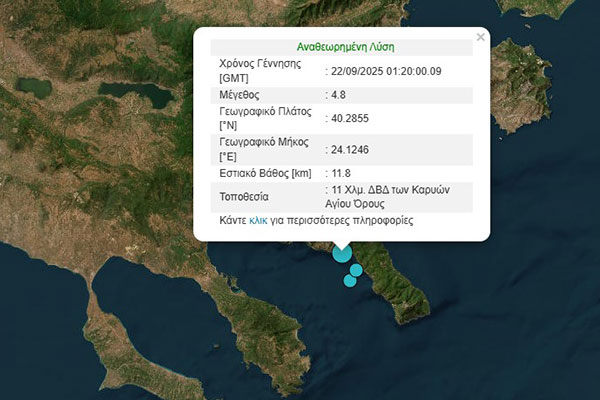Click the 'κλικ' link for more information
Image resolution: width=600 pixels, height=400 pixels.
tap(258, 220)
